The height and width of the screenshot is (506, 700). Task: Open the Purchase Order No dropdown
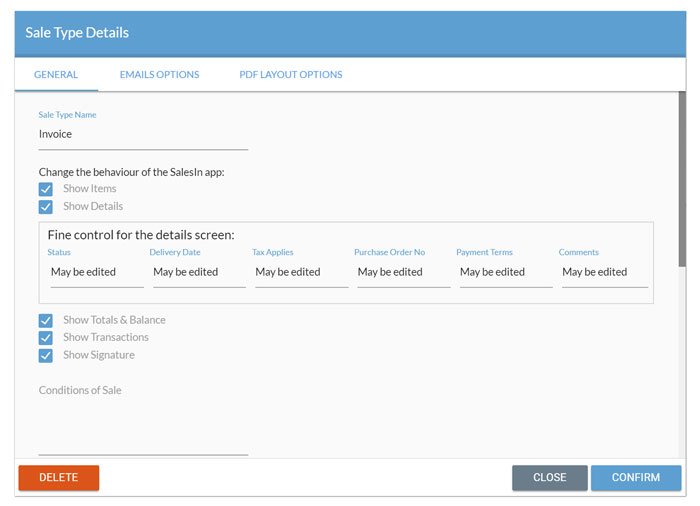tap(404, 272)
